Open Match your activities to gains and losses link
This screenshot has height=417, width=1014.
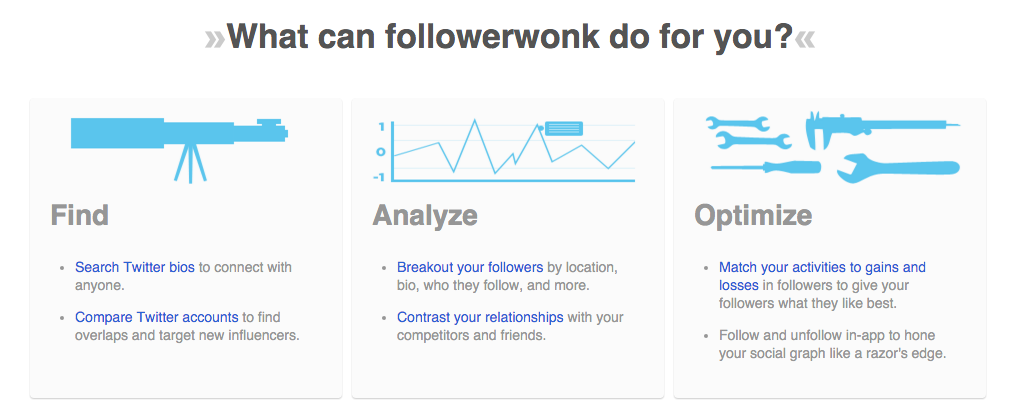[x=822, y=276]
